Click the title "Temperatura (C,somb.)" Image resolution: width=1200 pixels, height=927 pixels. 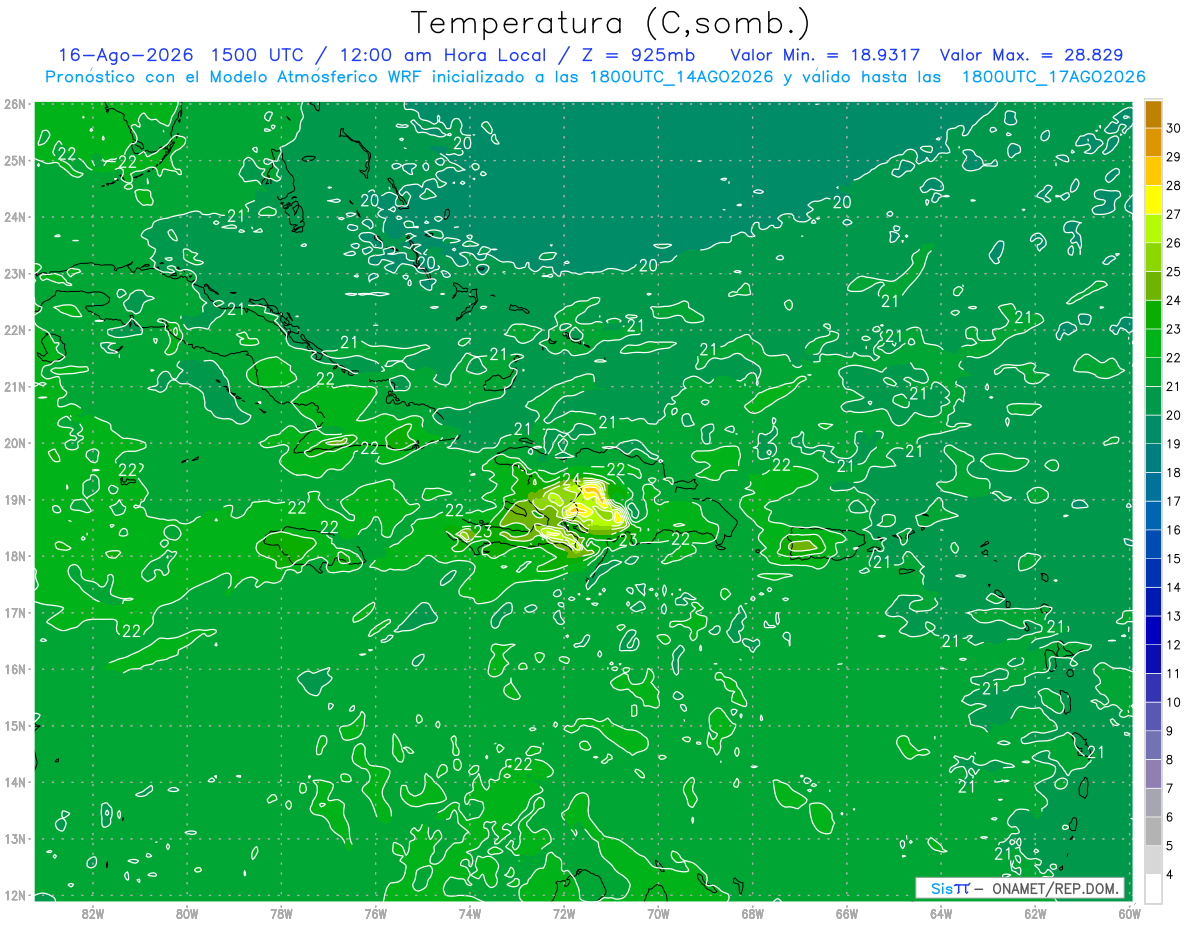click(611, 24)
